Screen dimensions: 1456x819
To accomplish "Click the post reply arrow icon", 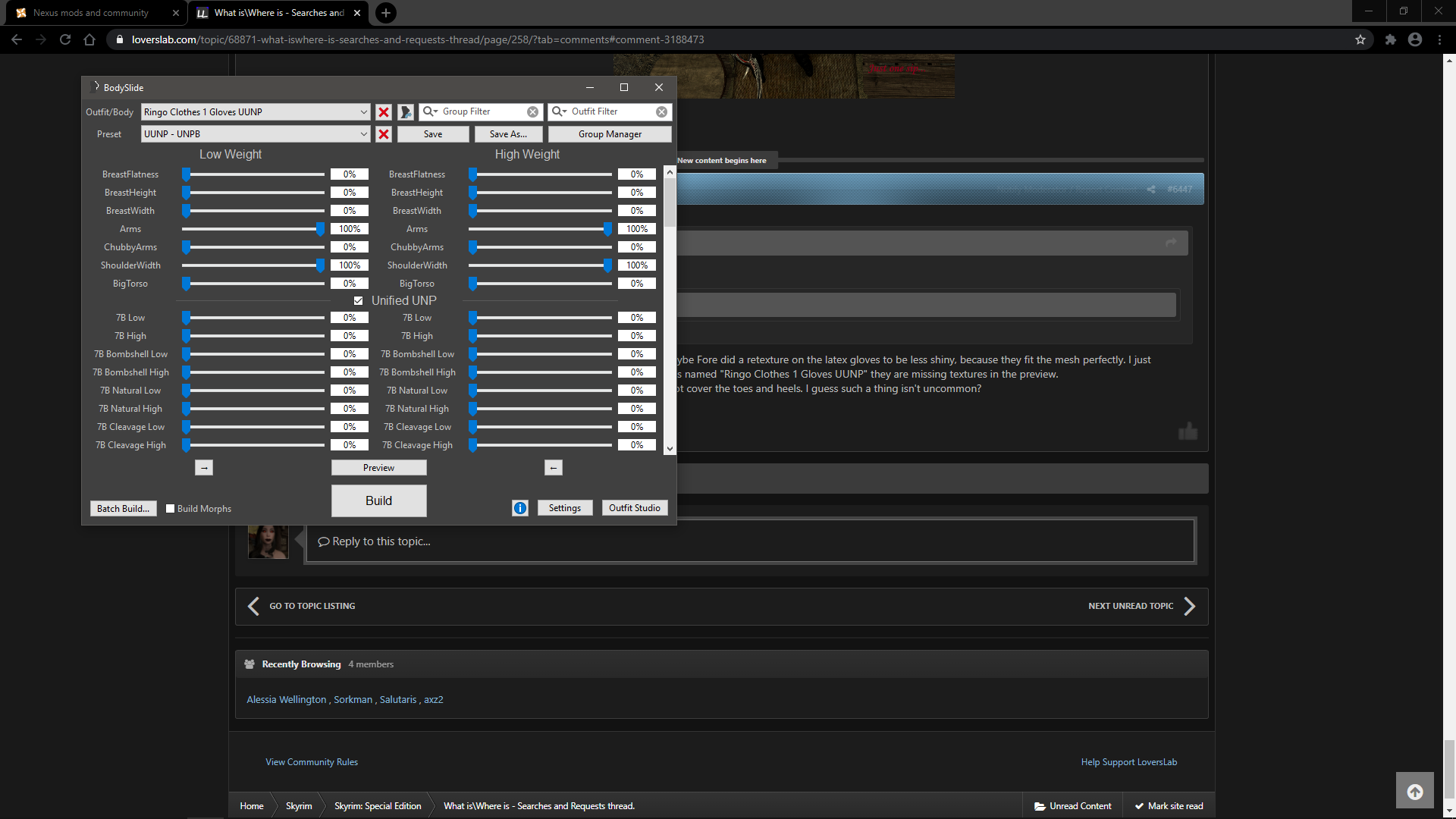I will point(1171,243).
